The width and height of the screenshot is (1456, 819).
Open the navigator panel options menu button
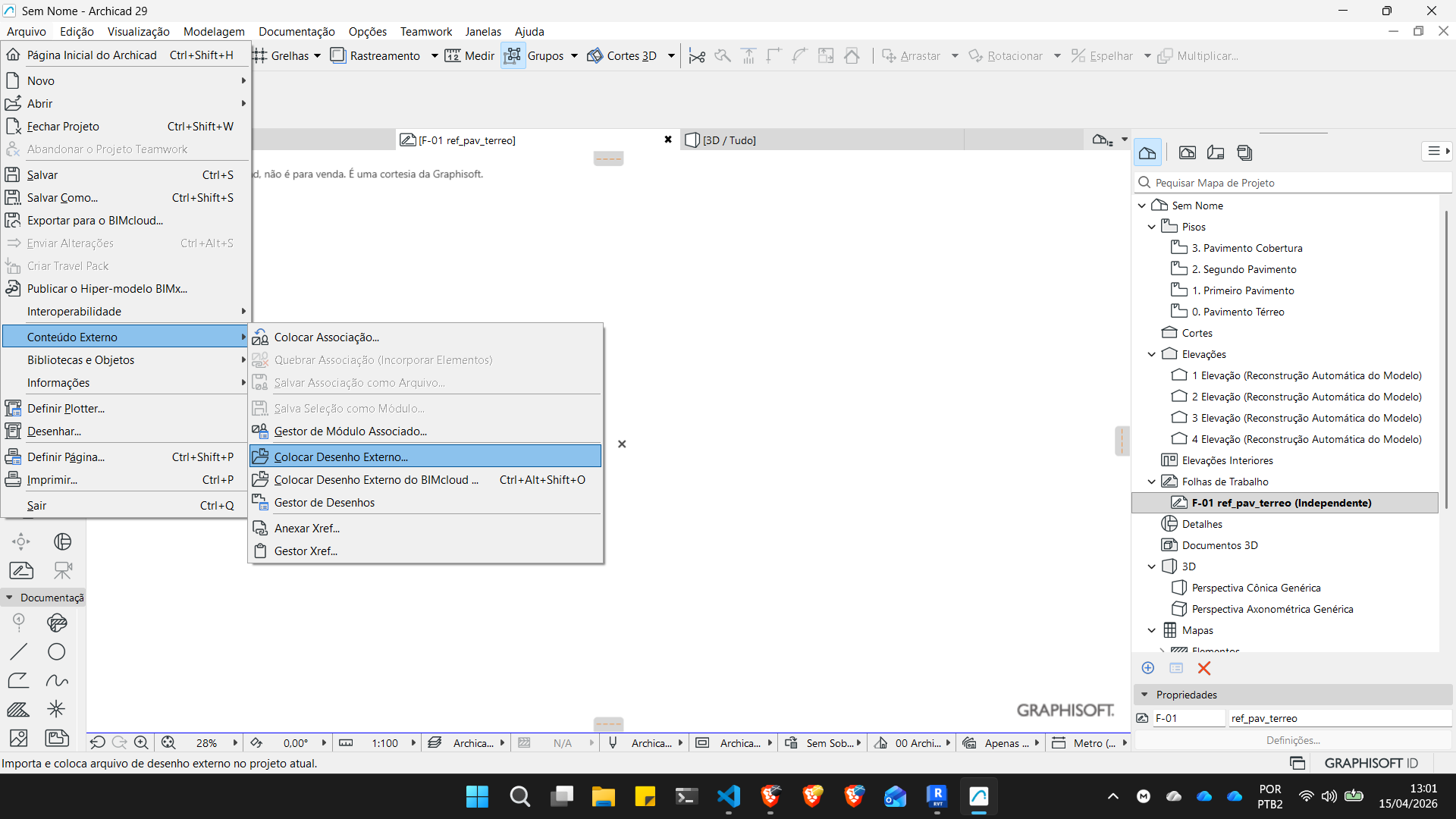click(x=1437, y=151)
